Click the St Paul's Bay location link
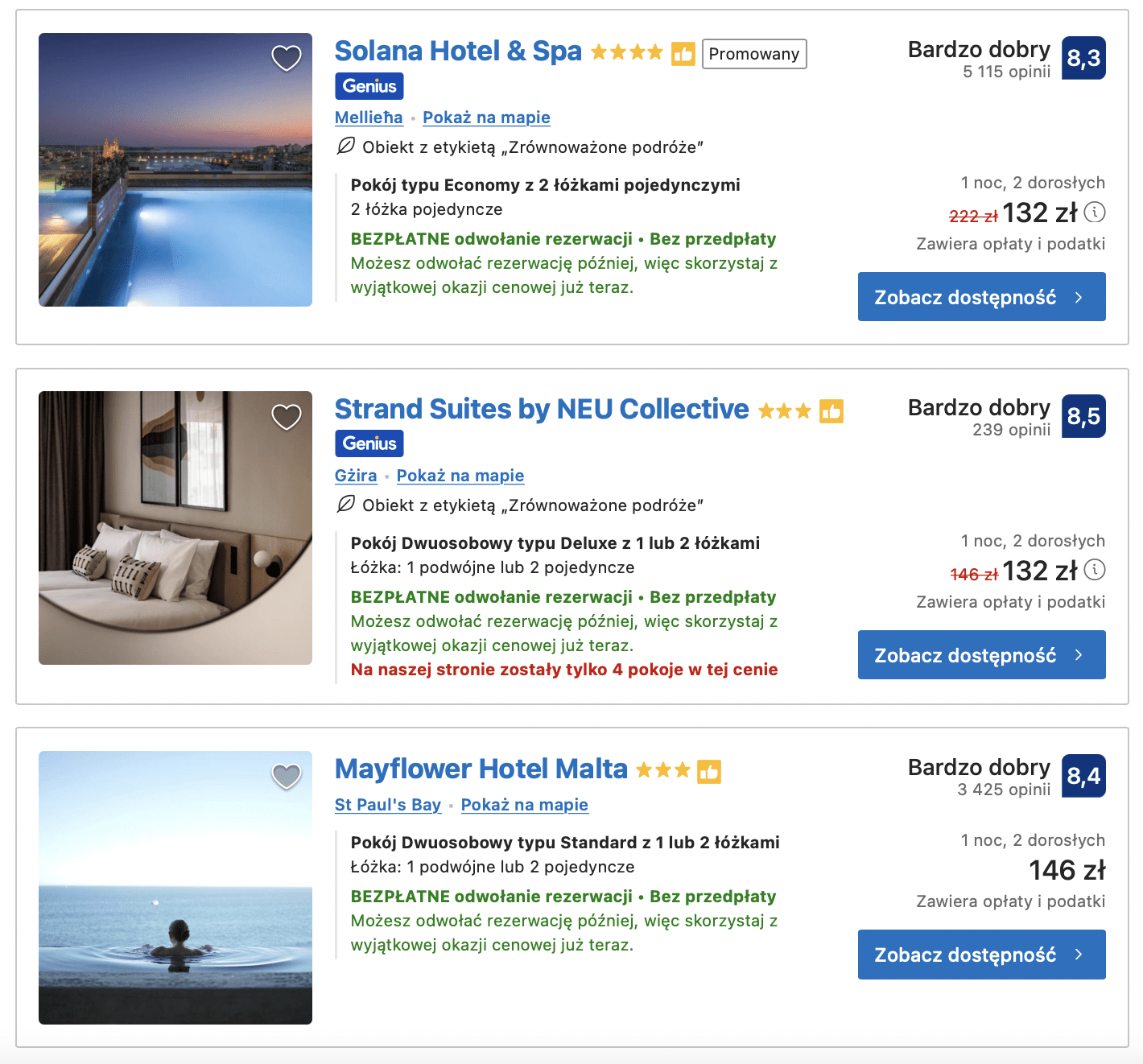1143x1064 pixels. tap(388, 805)
